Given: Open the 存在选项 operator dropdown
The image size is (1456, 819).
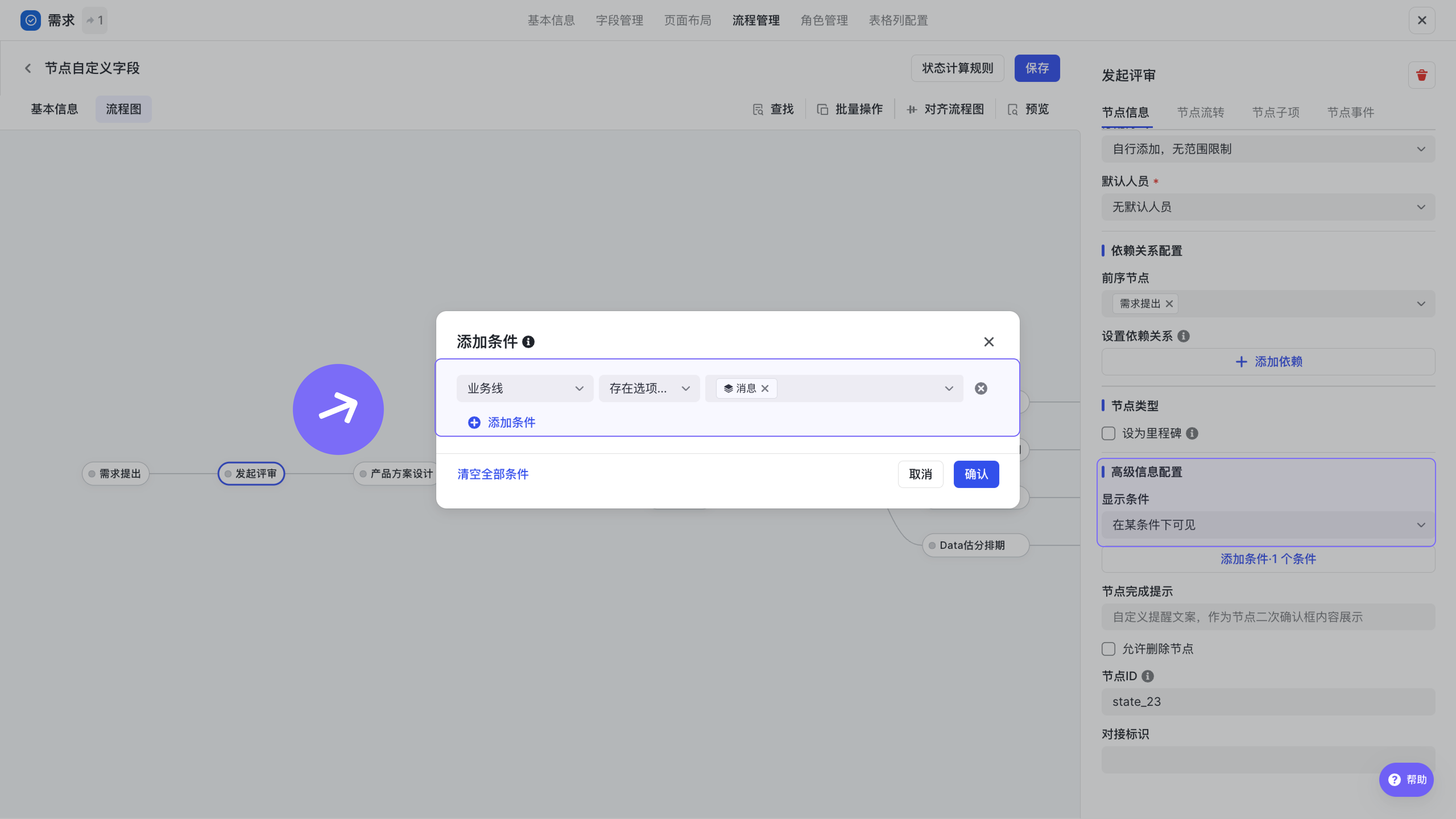Looking at the screenshot, I should click(x=649, y=388).
